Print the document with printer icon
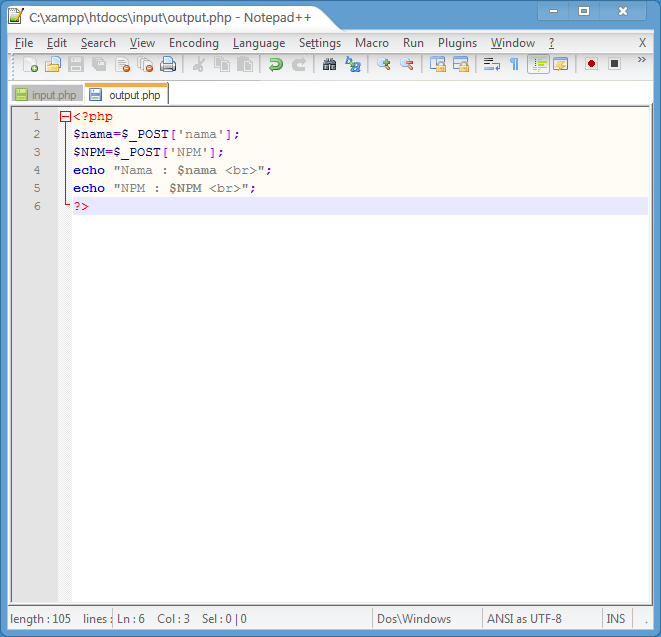This screenshot has height=637, width=661. [168, 65]
